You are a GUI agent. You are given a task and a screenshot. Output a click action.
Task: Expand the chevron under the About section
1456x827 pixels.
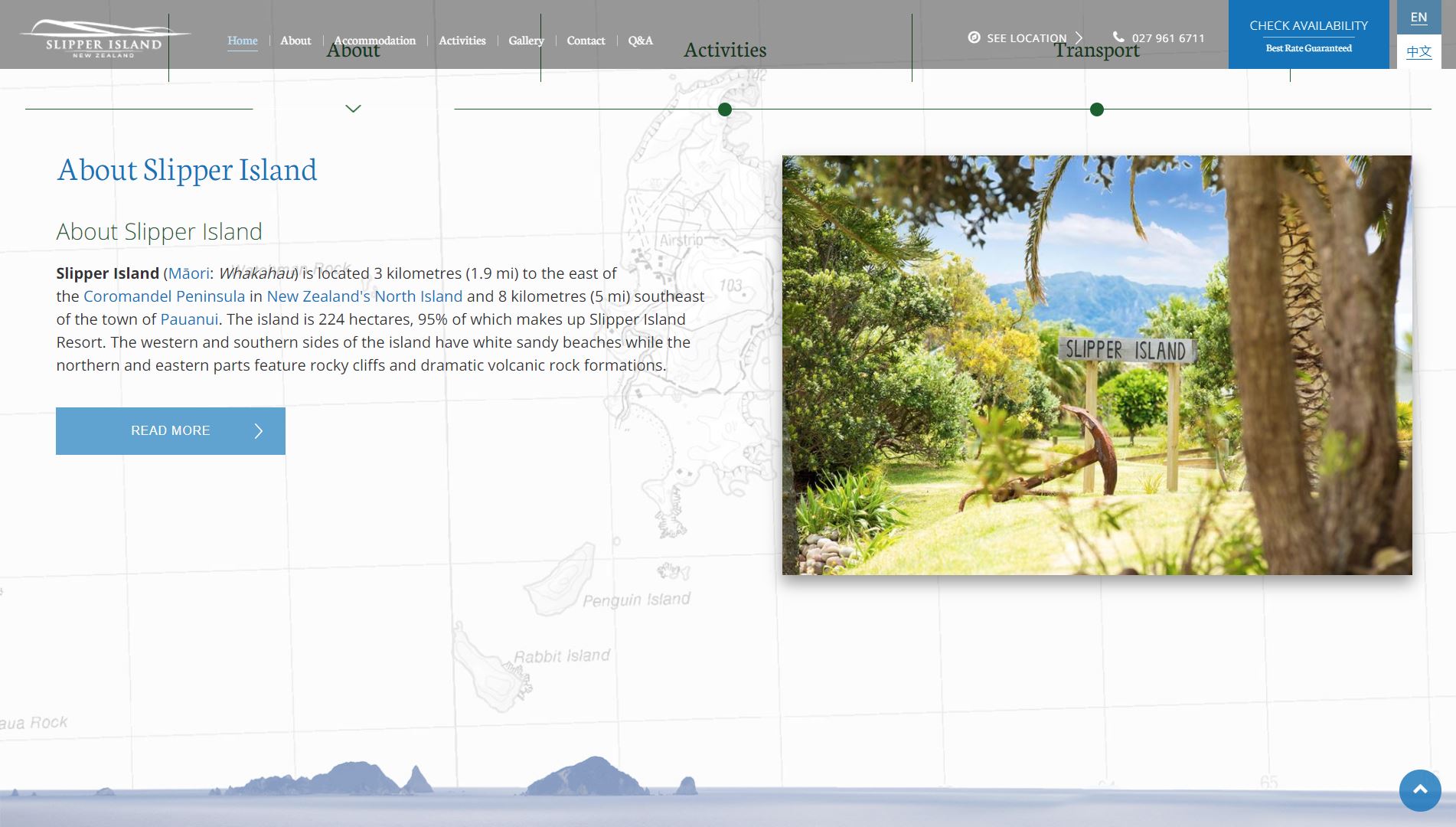coord(353,109)
